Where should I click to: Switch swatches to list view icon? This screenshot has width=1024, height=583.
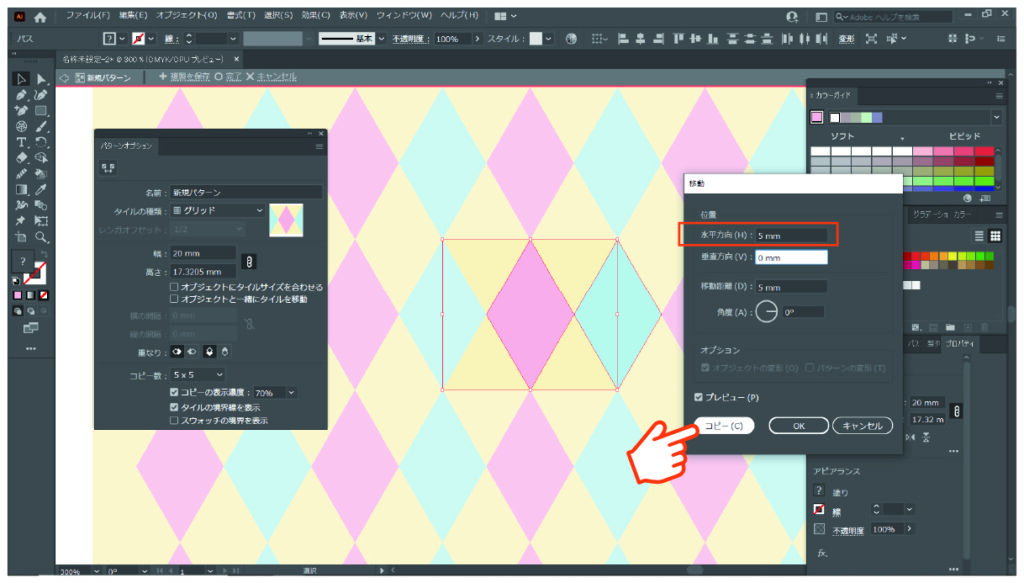pos(979,236)
